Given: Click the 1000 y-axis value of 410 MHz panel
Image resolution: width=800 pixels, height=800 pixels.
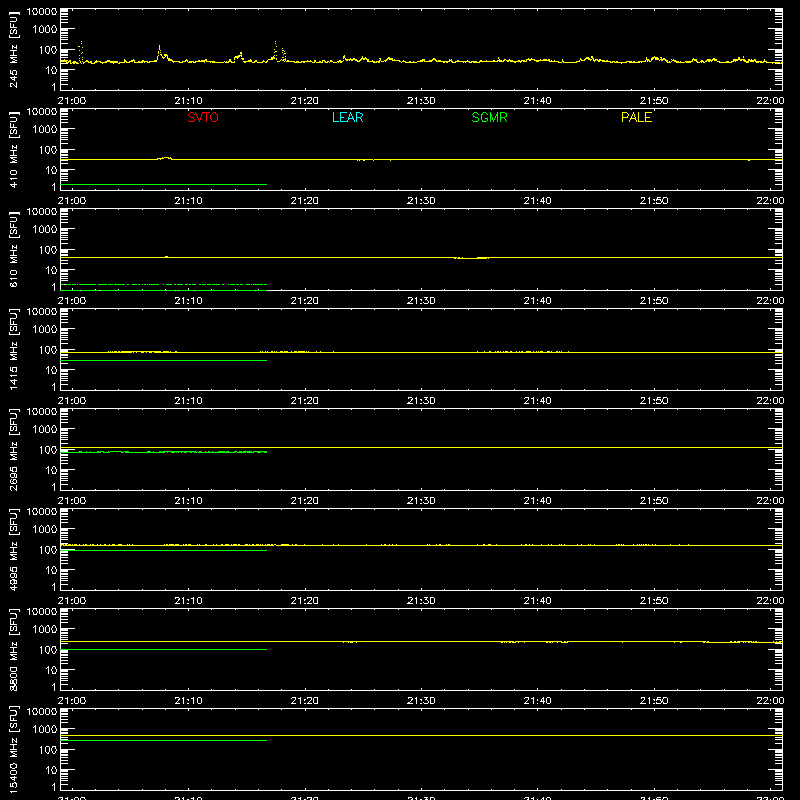Looking at the screenshot, I should (x=44, y=129).
